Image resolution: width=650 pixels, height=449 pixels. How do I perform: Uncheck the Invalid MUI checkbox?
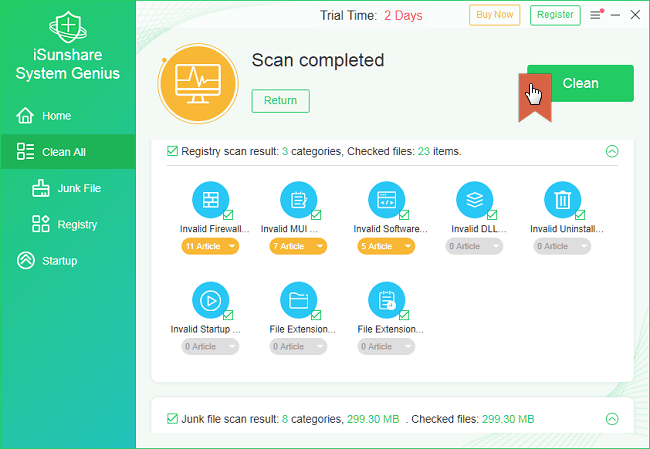pos(316,215)
